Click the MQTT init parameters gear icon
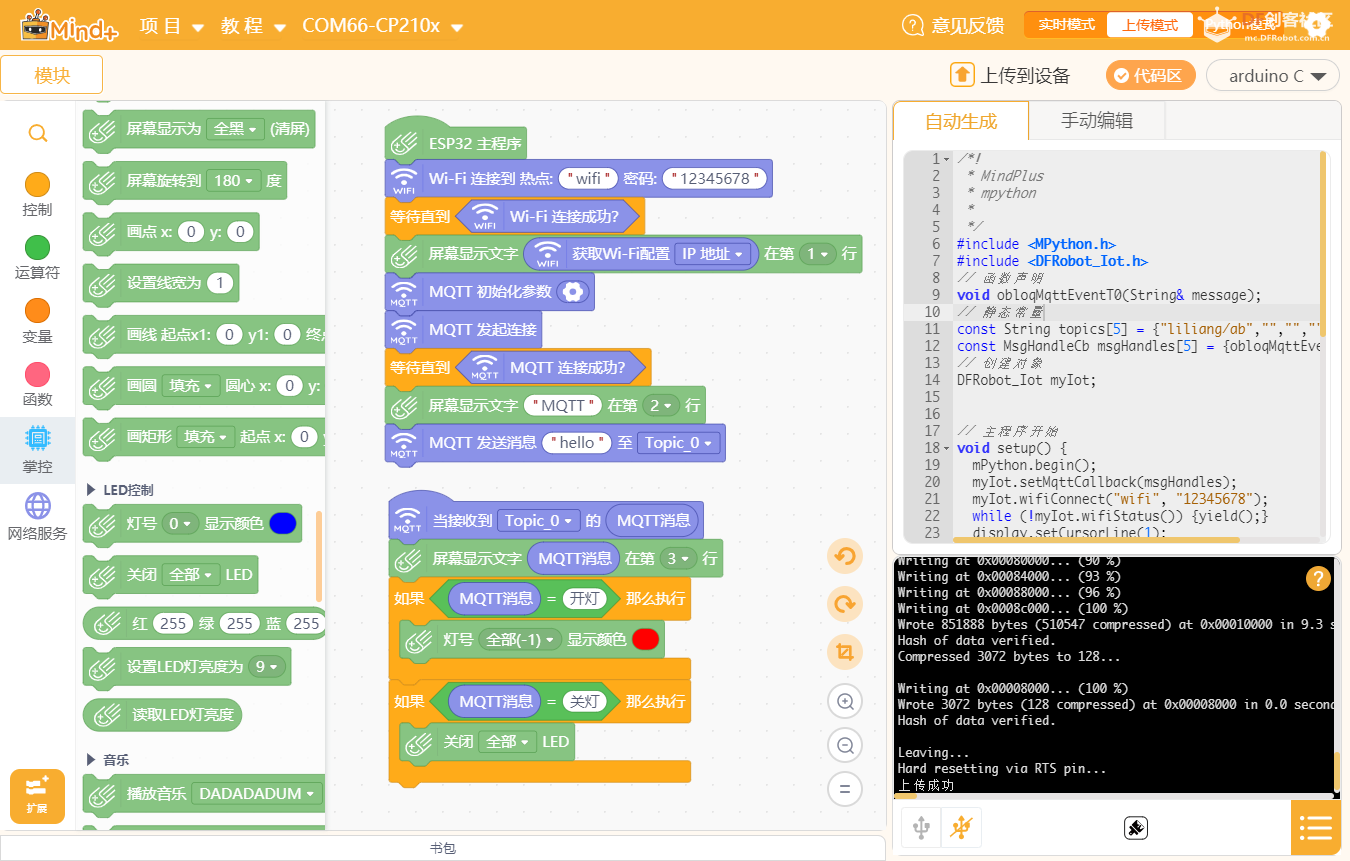 click(x=572, y=291)
